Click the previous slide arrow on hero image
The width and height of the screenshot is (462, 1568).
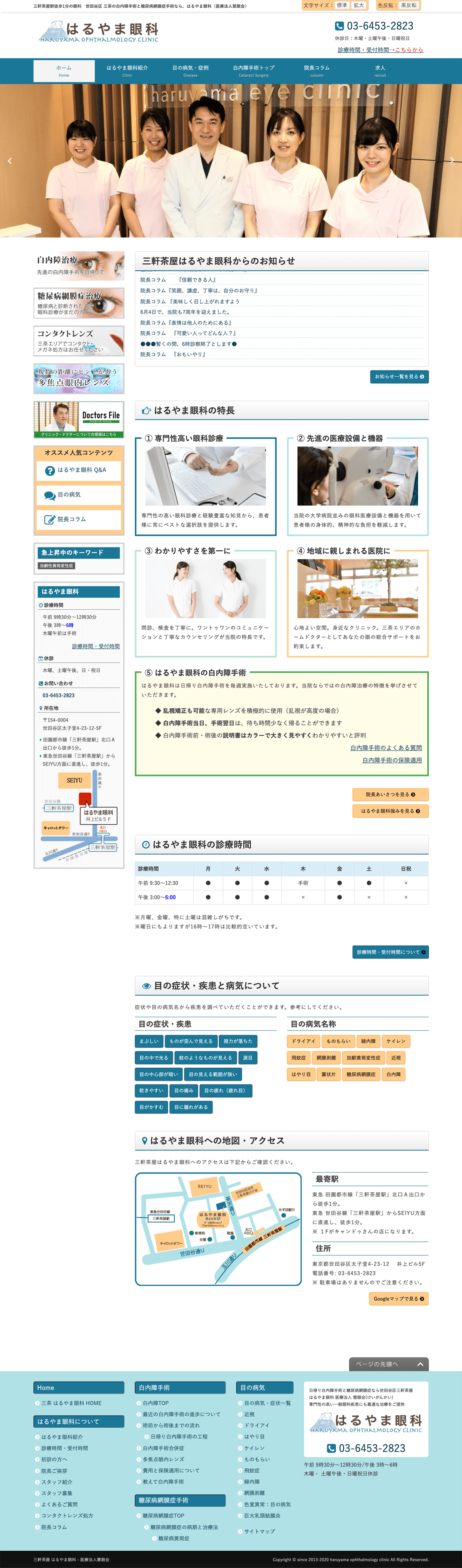[10, 161]
